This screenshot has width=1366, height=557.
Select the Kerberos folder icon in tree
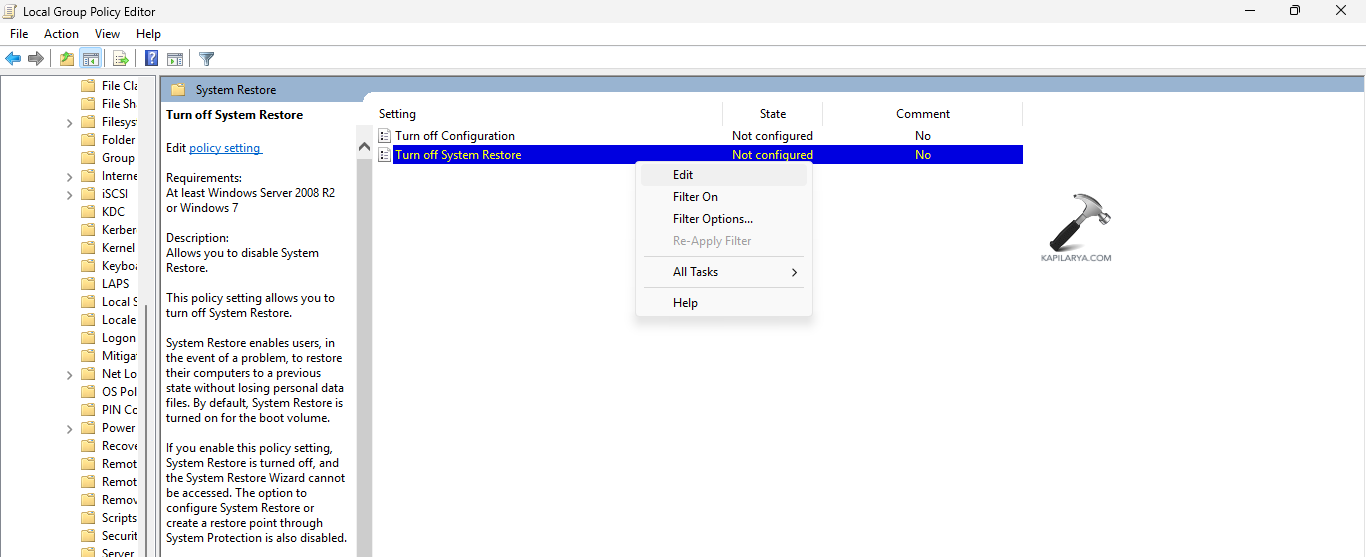[x=88, y=230]
